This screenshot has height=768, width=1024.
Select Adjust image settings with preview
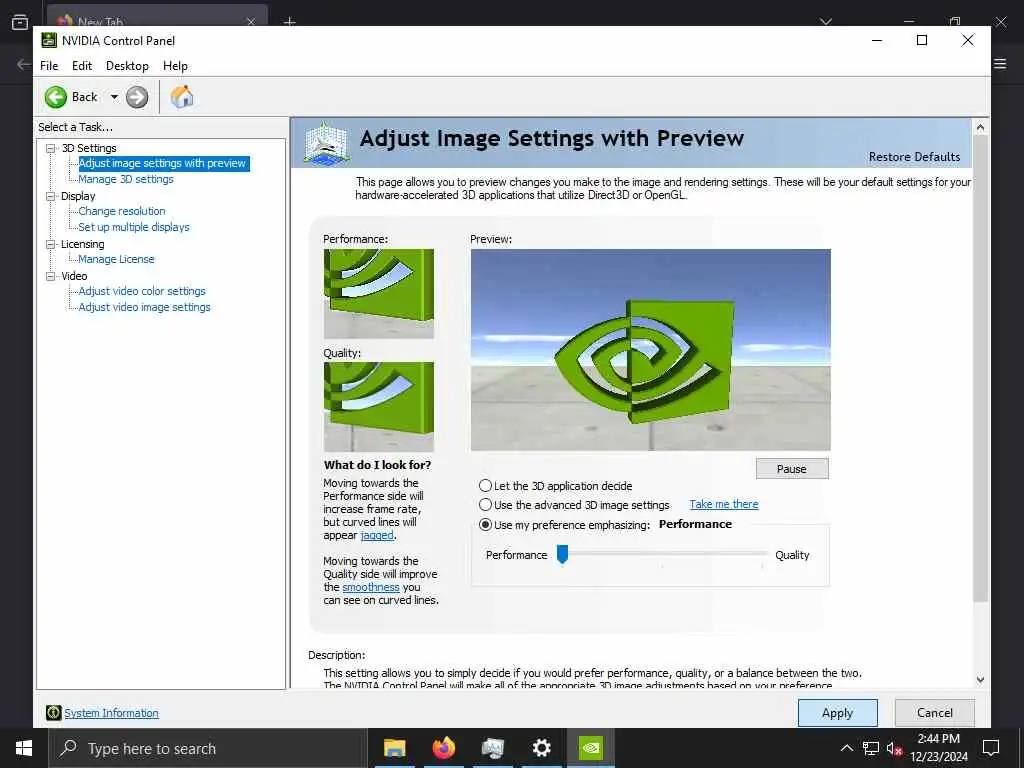point(162,163)
